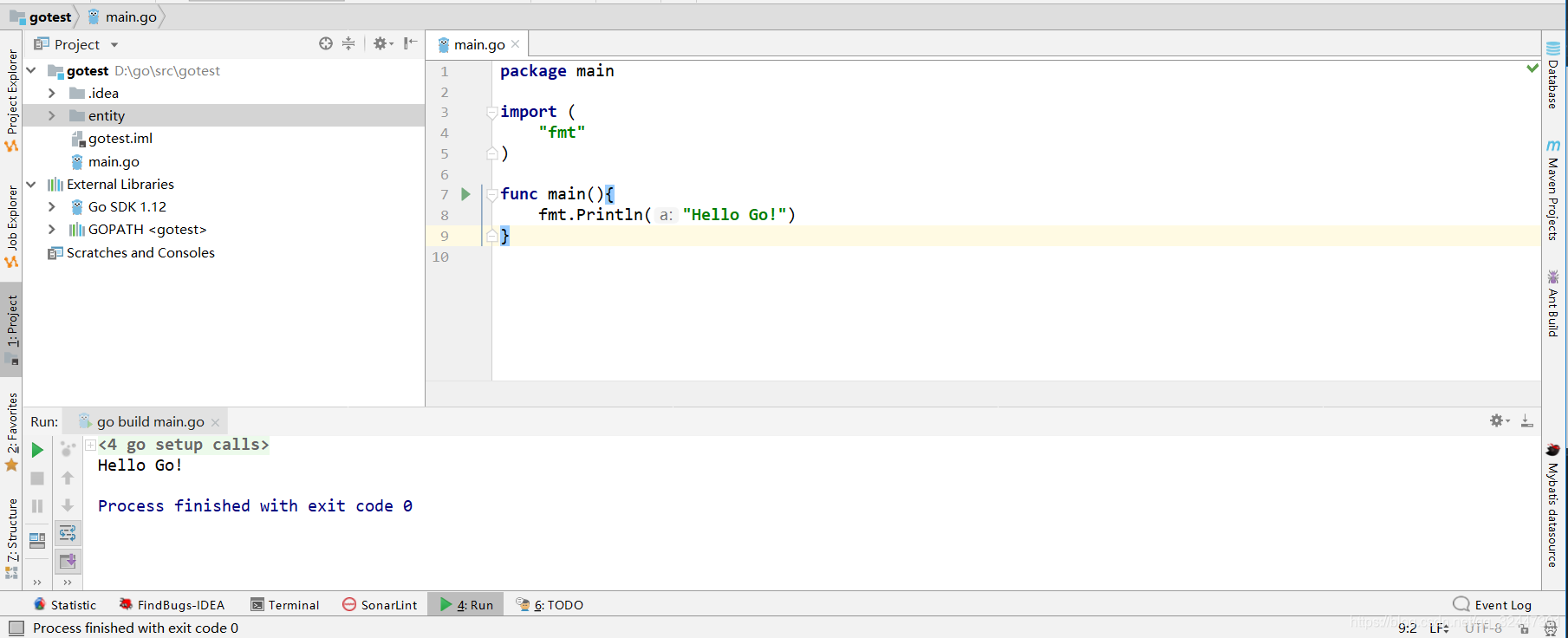Hide the Run panel with download-arrow icon
The height and width of the screenshot is (638, 1568).
click(x=1527, y=421)
